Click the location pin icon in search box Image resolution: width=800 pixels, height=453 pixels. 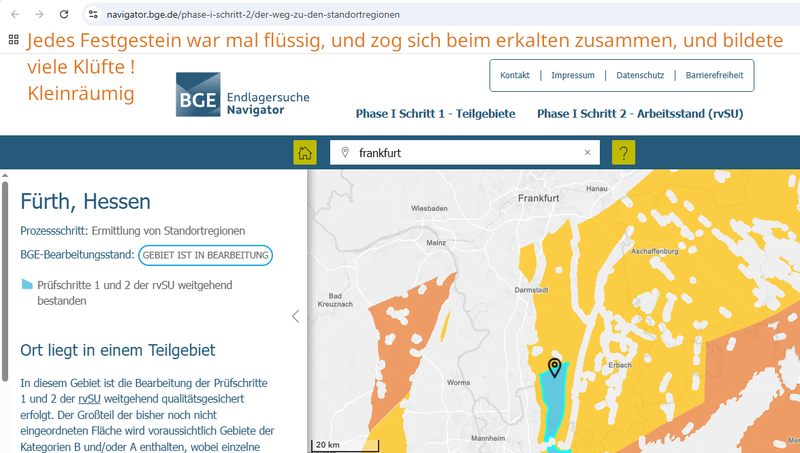(x=345, y=153)
